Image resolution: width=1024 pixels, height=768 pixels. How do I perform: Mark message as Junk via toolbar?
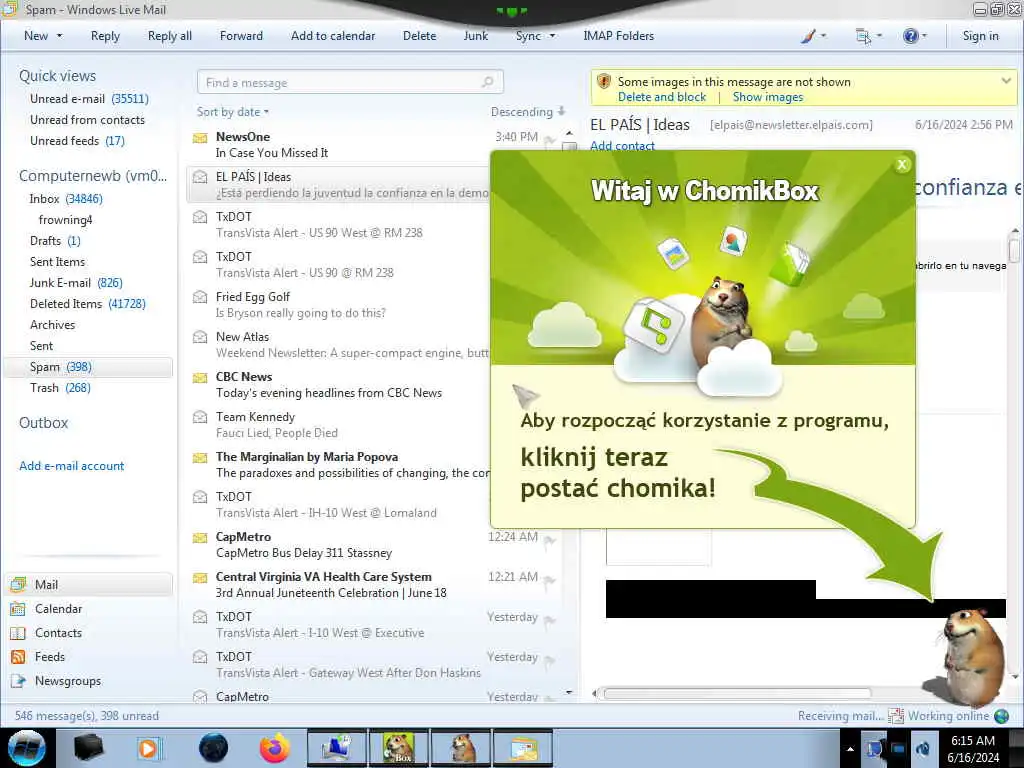click(475, 36)
